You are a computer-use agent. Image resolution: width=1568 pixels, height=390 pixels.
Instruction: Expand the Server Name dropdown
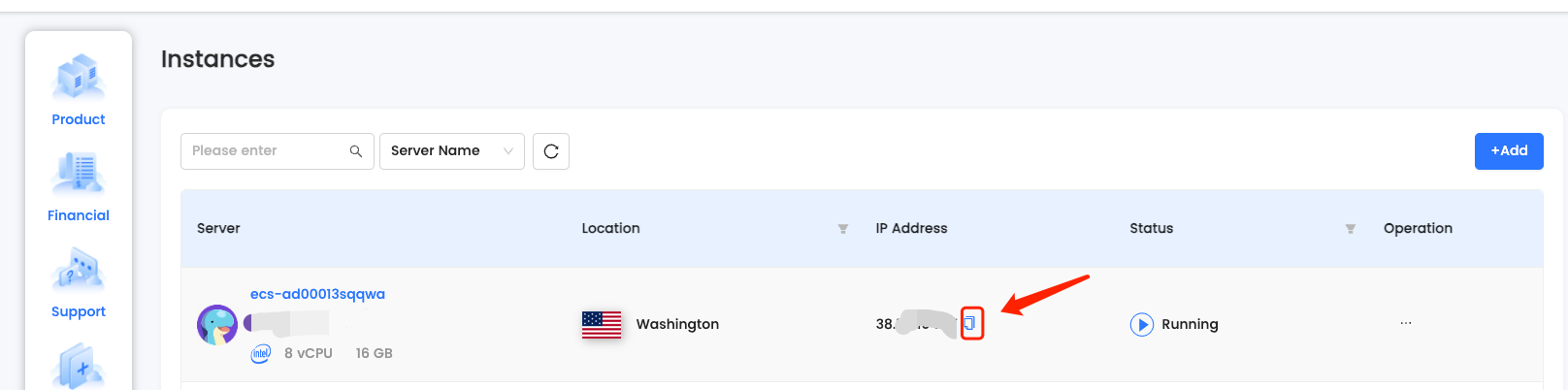(451, 151)
